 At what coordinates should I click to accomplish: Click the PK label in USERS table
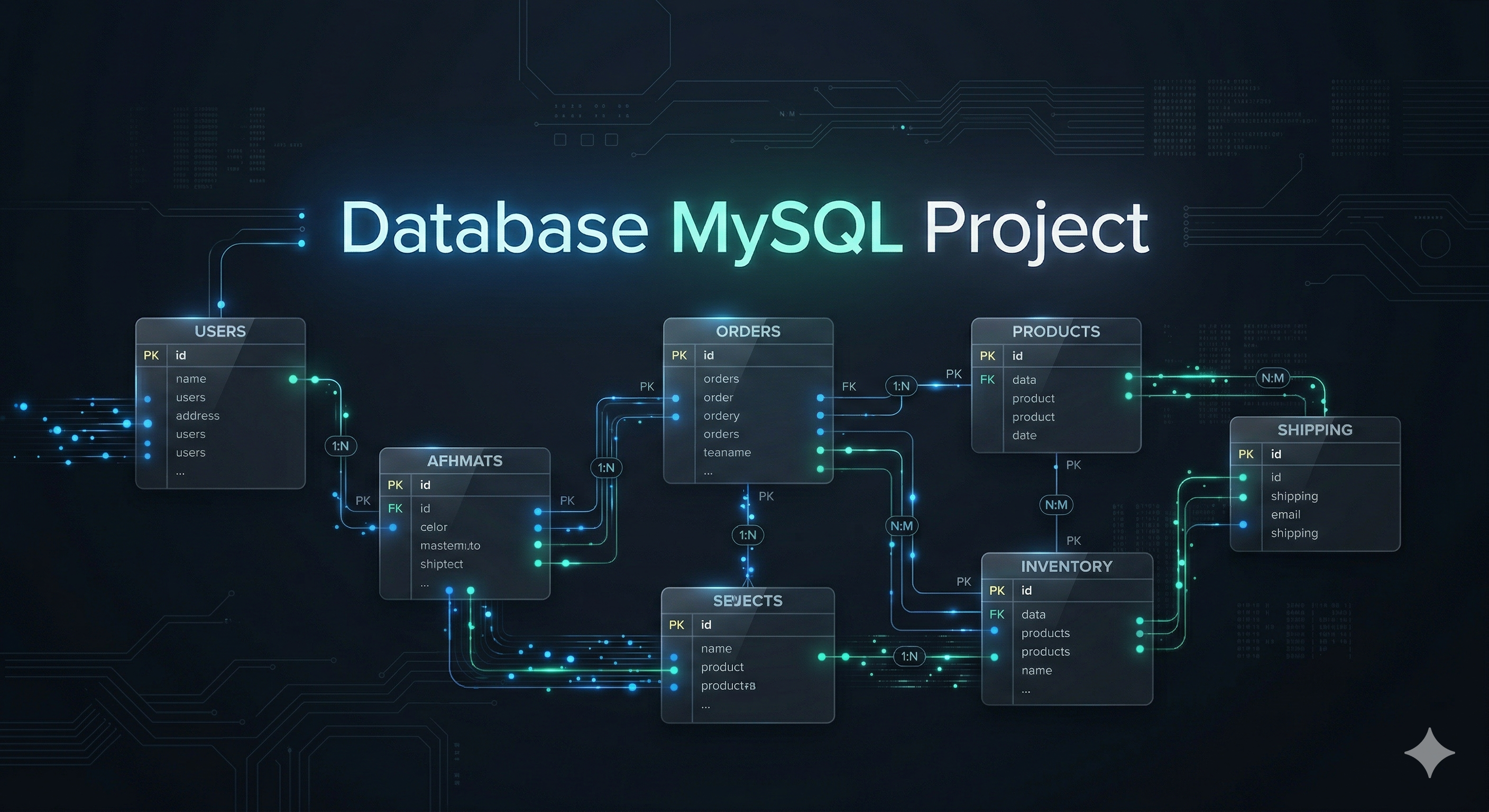[x=151, y=355]
